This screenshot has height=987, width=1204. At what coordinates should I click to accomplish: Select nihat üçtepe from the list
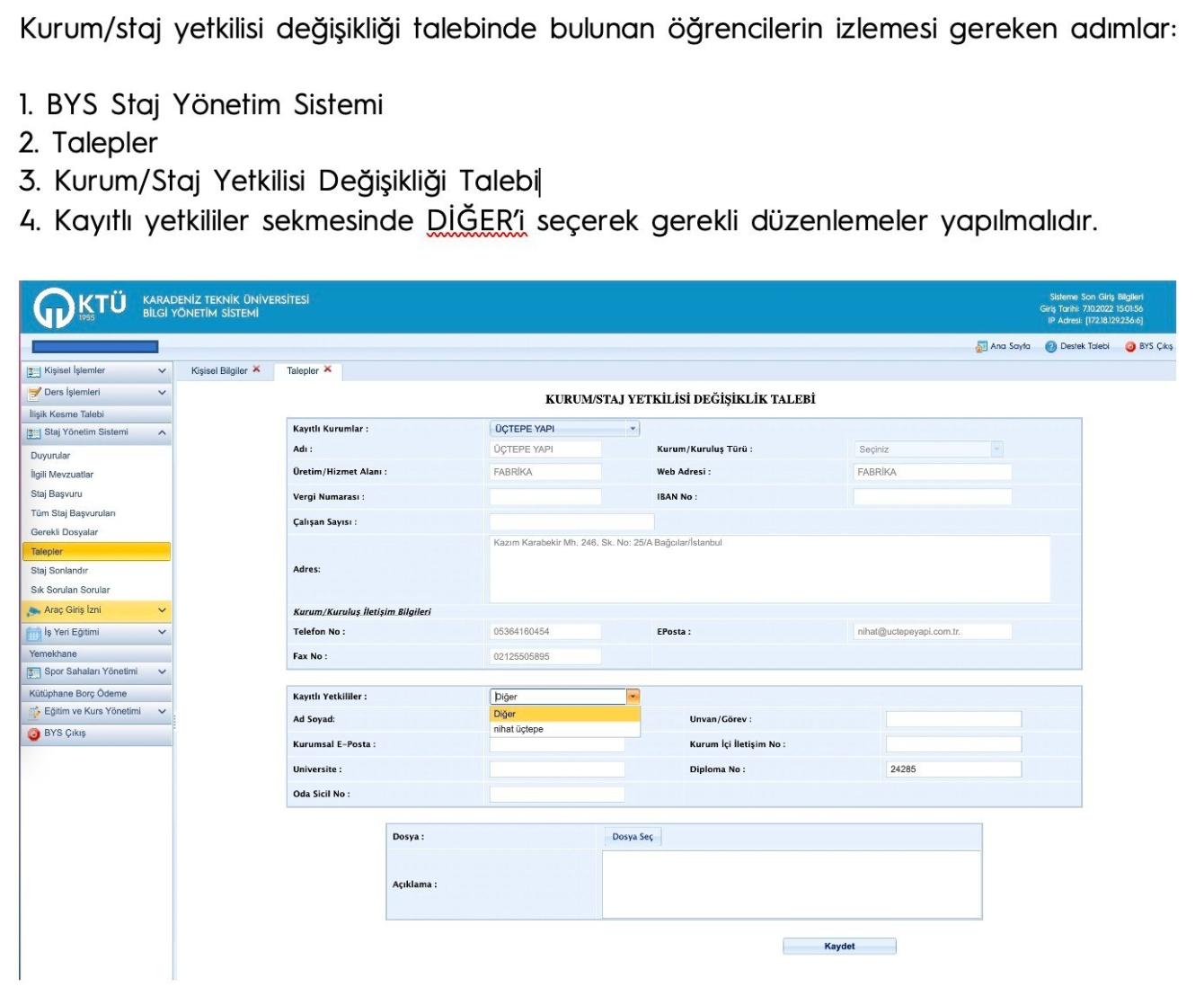click(x=565, y=729)
